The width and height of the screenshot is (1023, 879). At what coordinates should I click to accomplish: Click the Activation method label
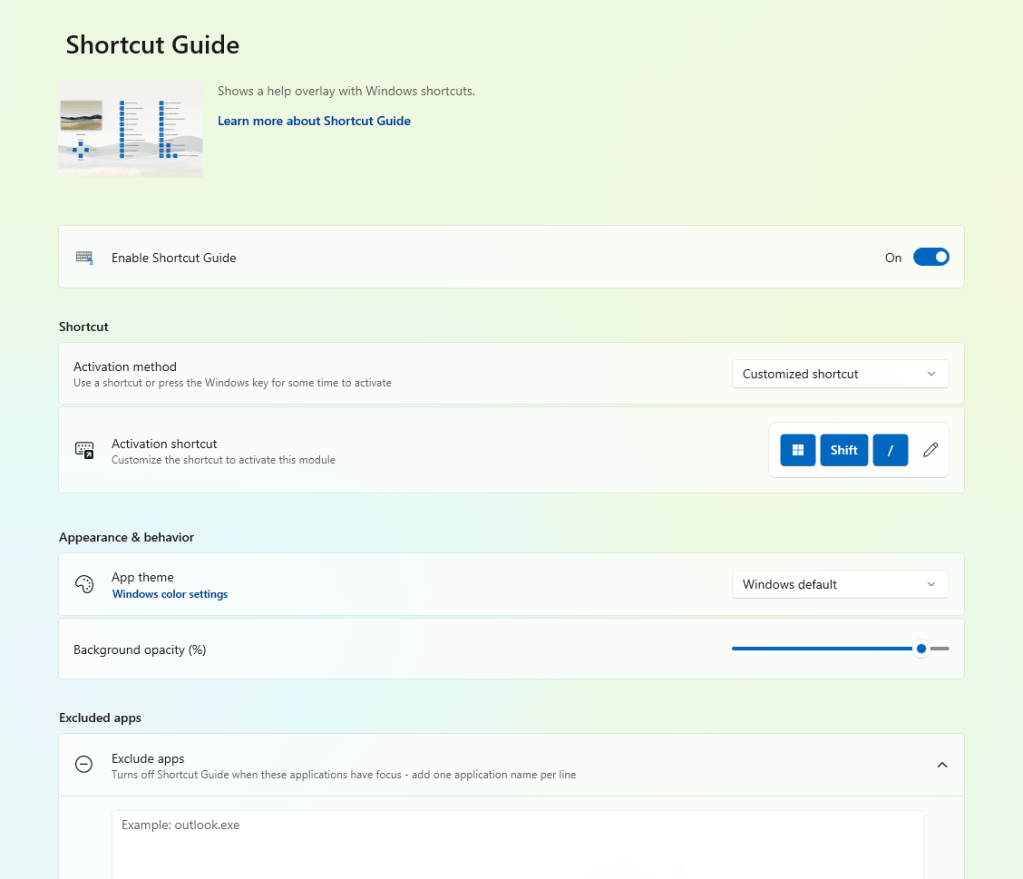click(125, 366)
